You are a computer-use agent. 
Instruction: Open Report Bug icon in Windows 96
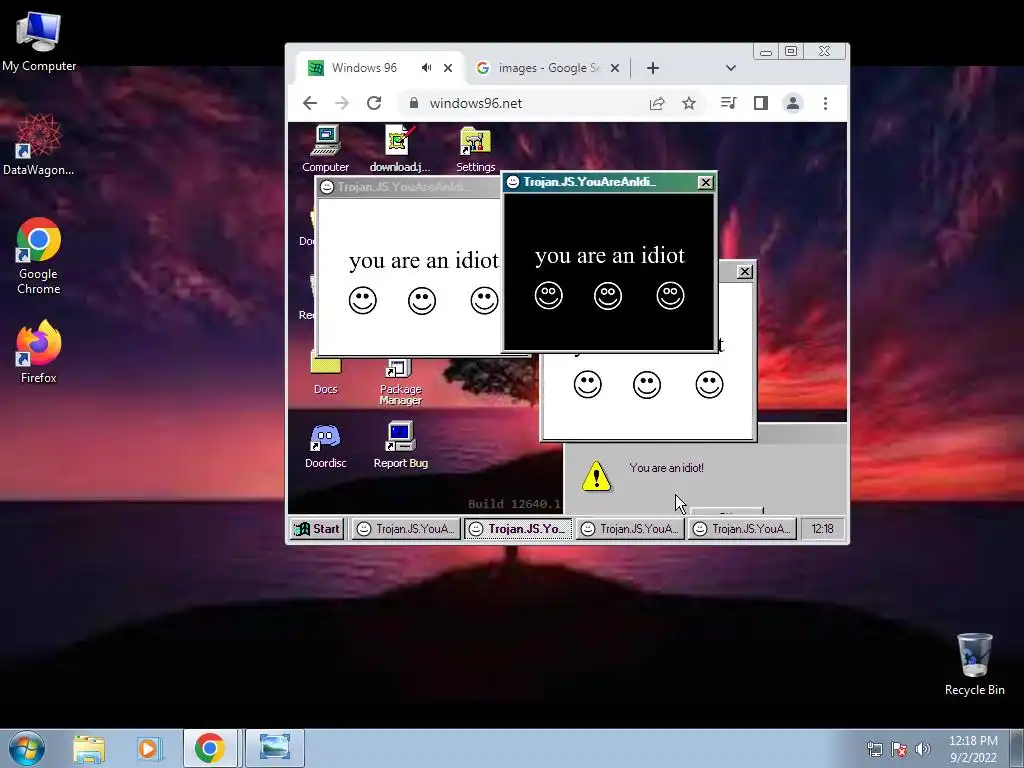pyautogui.click(x=400, y=446)
